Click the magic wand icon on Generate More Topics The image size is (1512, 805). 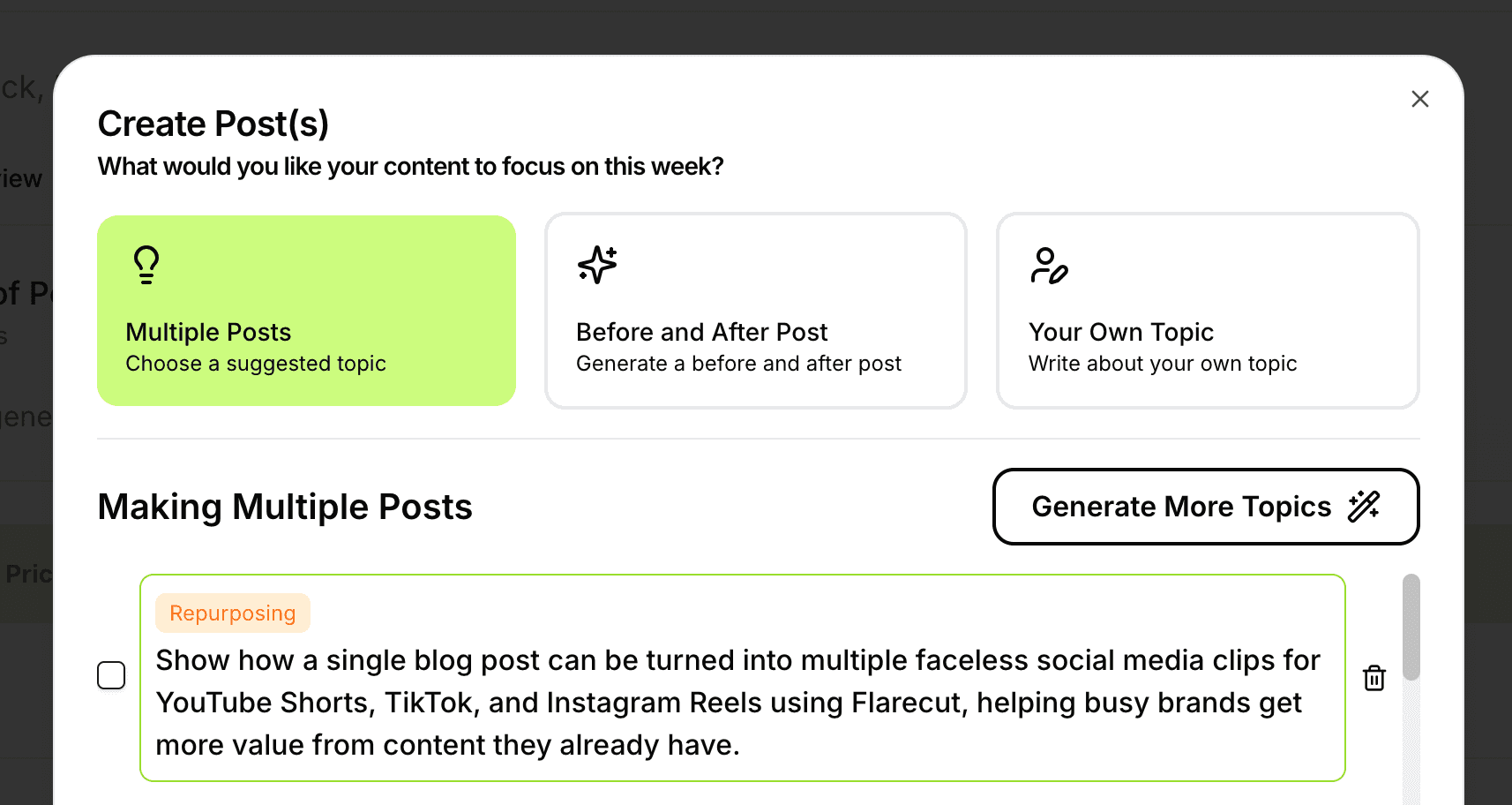tap(1364, 507)
